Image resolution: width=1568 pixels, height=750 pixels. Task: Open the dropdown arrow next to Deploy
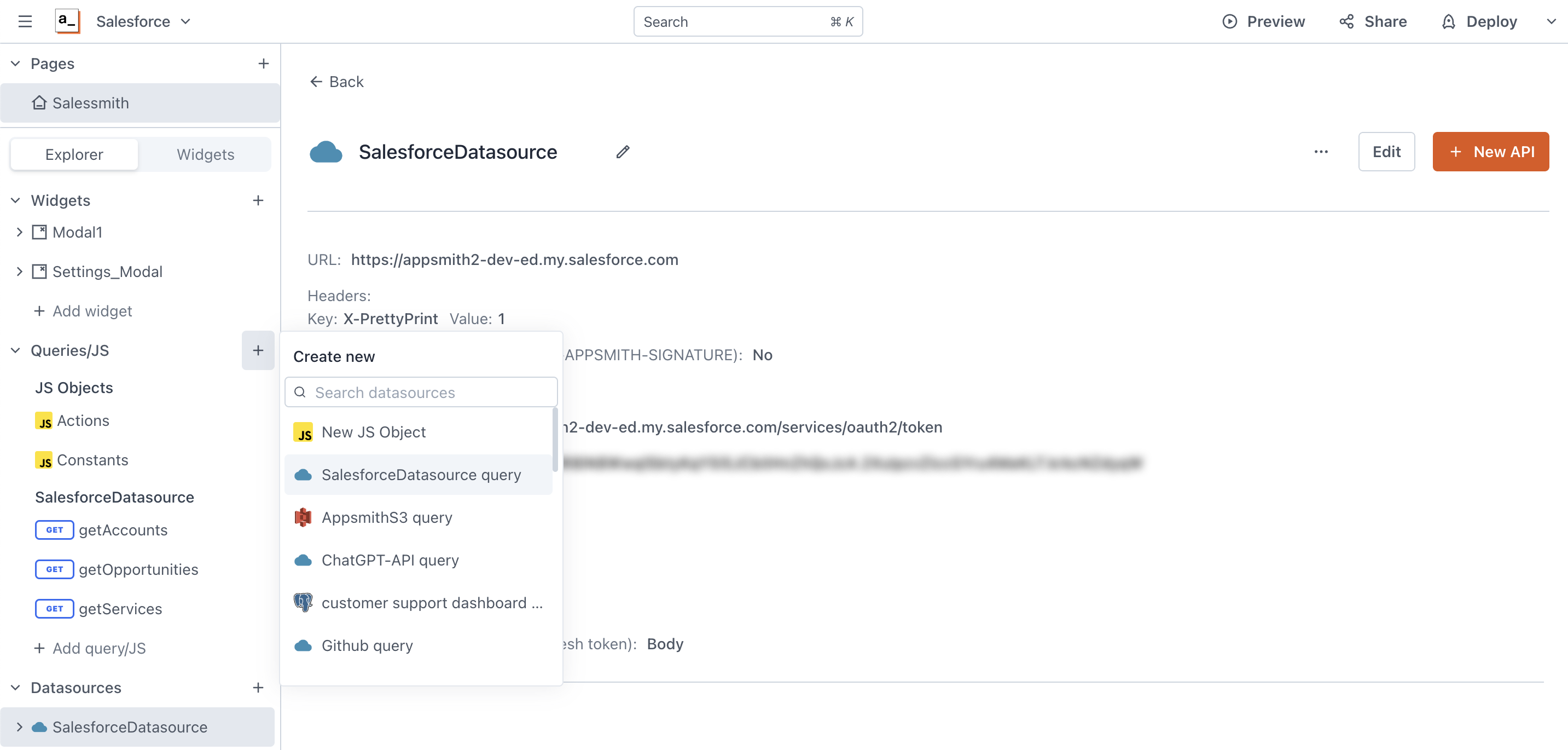pyautogui.click(x=1551, y=22)
